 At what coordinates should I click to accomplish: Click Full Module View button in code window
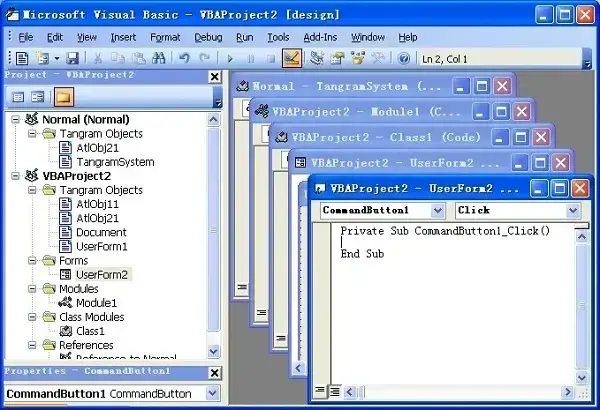[x=335, y=391]
